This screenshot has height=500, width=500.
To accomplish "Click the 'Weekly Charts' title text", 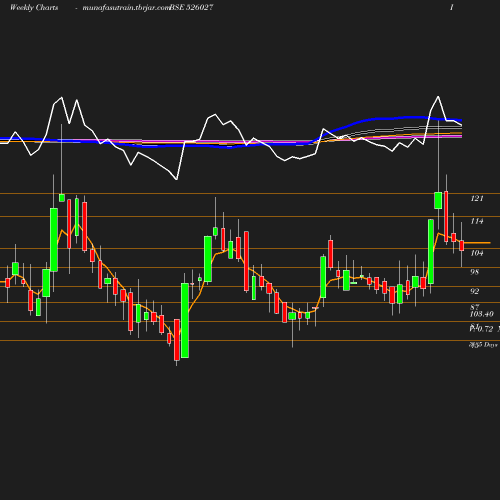I will click(34, 8).
